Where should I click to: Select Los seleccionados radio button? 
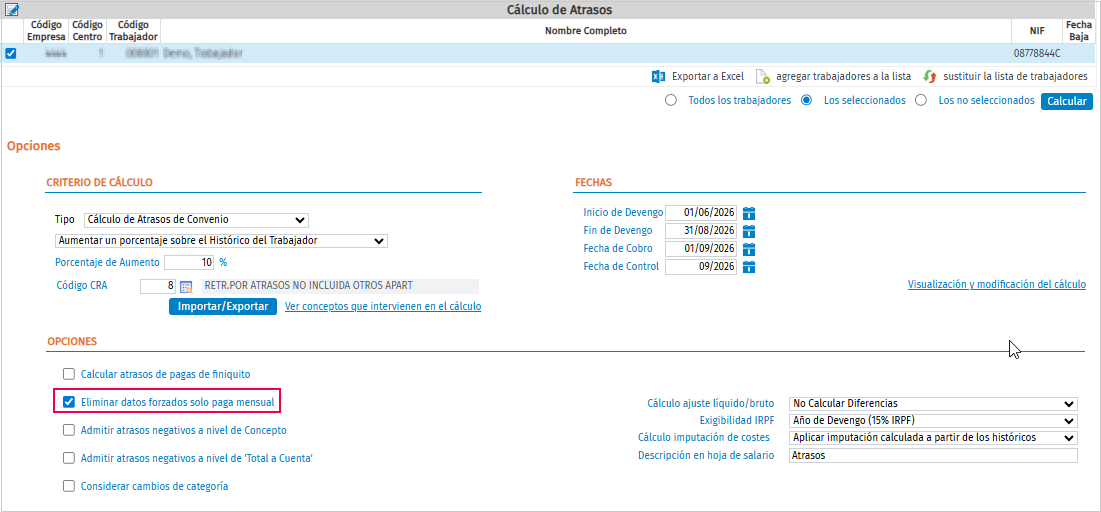point(807,100)
